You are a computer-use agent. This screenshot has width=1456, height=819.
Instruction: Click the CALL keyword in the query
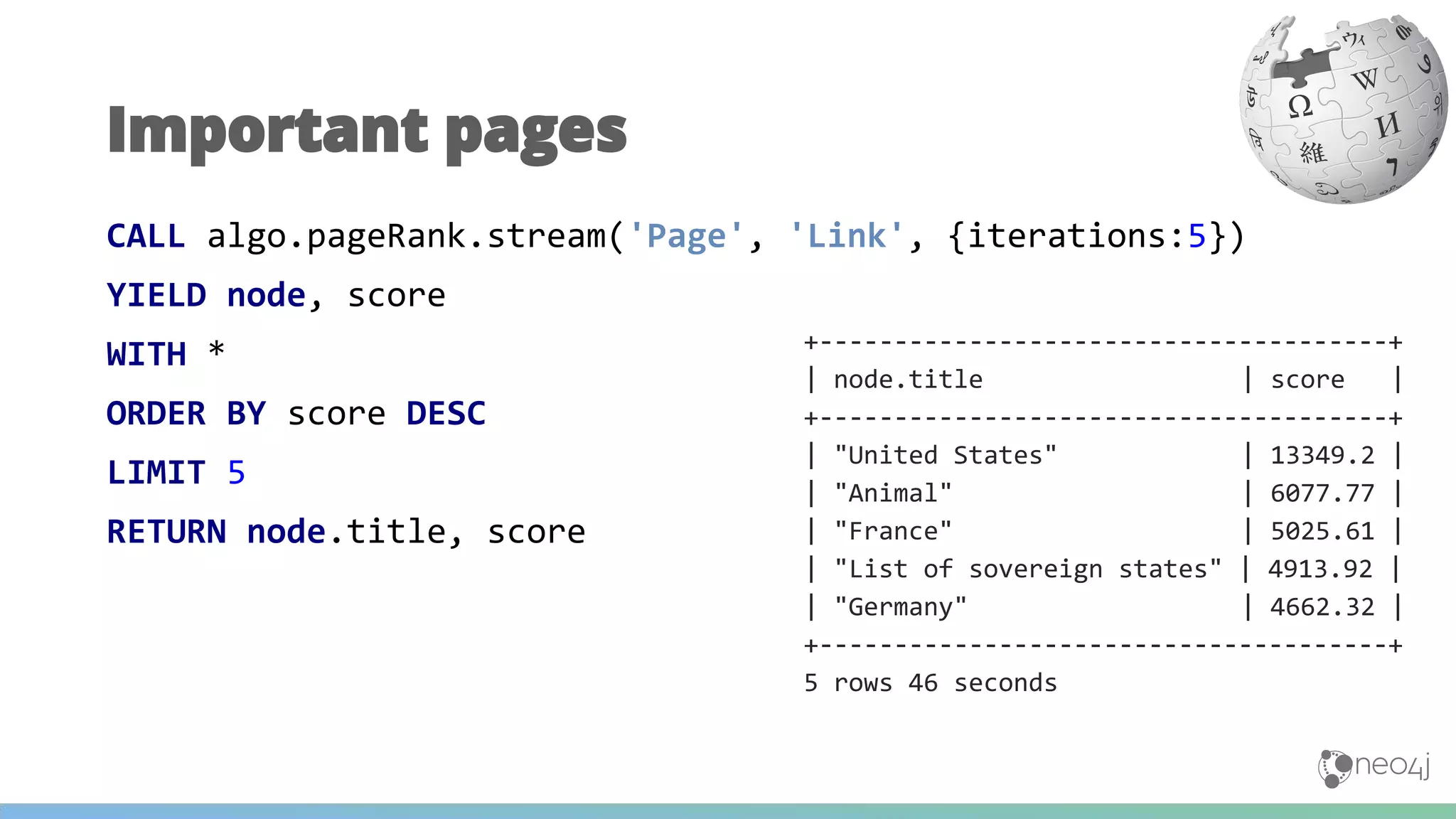(x=146, y=236)
